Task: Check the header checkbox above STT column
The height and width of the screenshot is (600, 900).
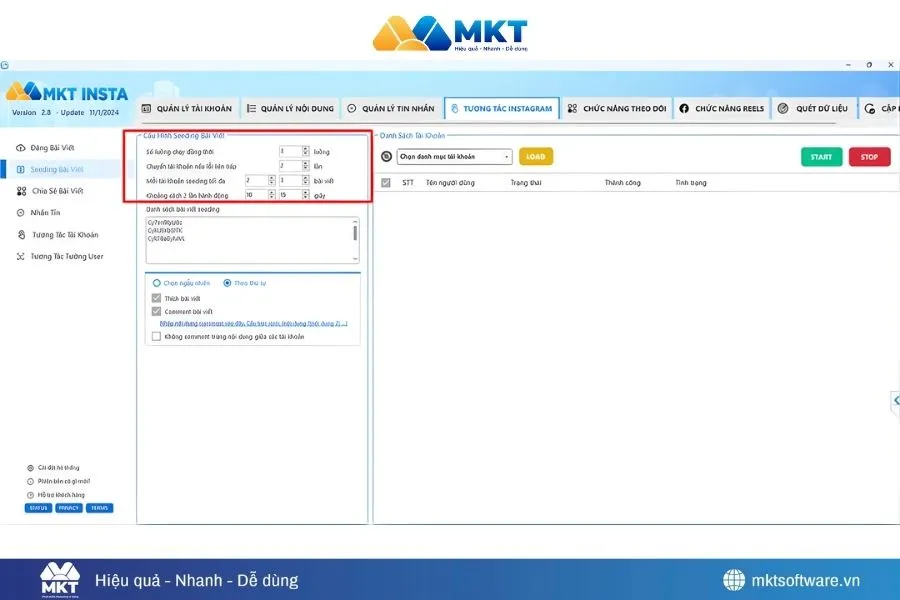Action: tap(385, 182)
